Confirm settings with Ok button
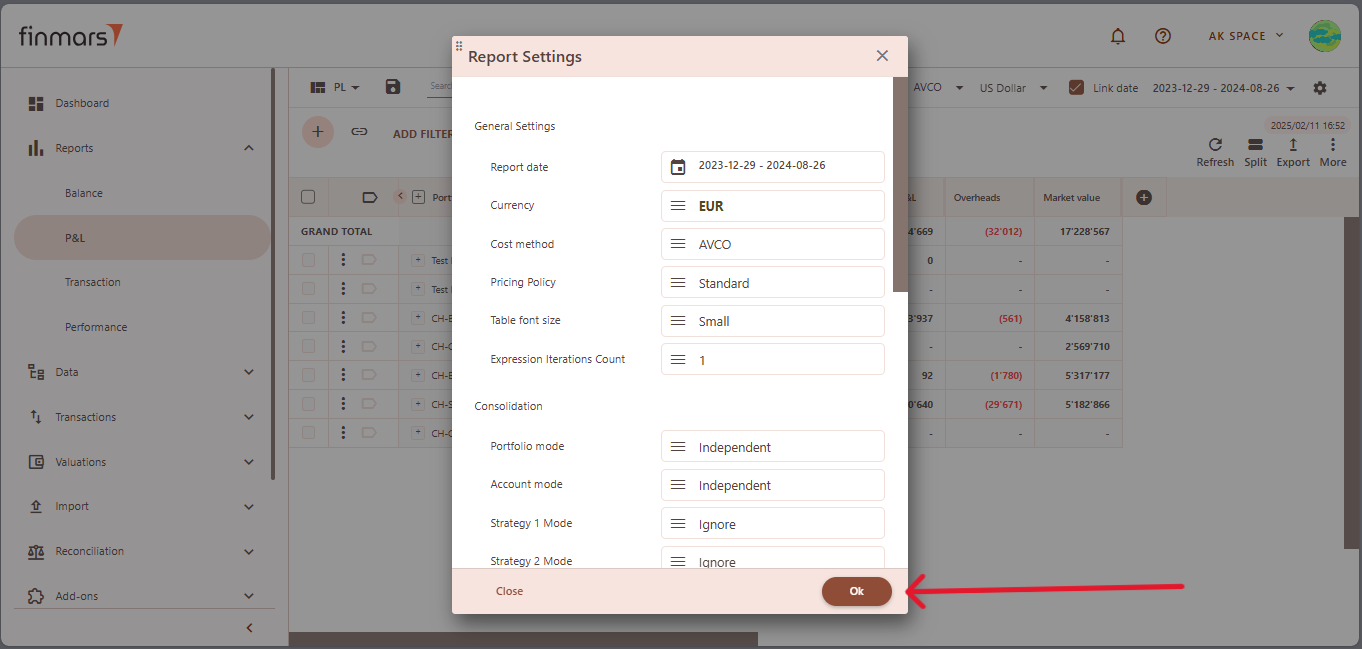The image size is (1362, 649). click(x=856, y=591)
